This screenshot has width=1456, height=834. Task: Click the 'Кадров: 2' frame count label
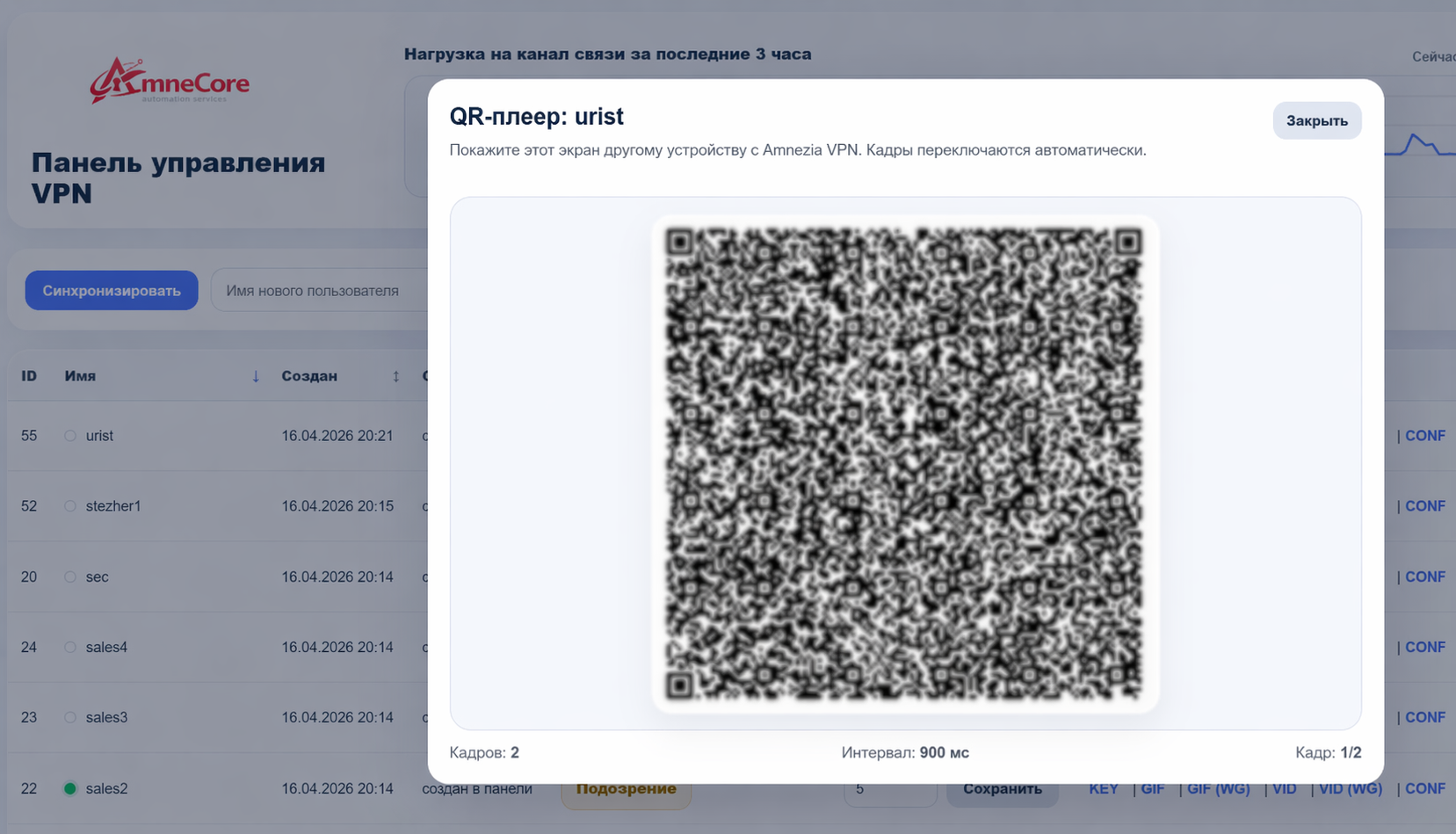pos(484,753)
